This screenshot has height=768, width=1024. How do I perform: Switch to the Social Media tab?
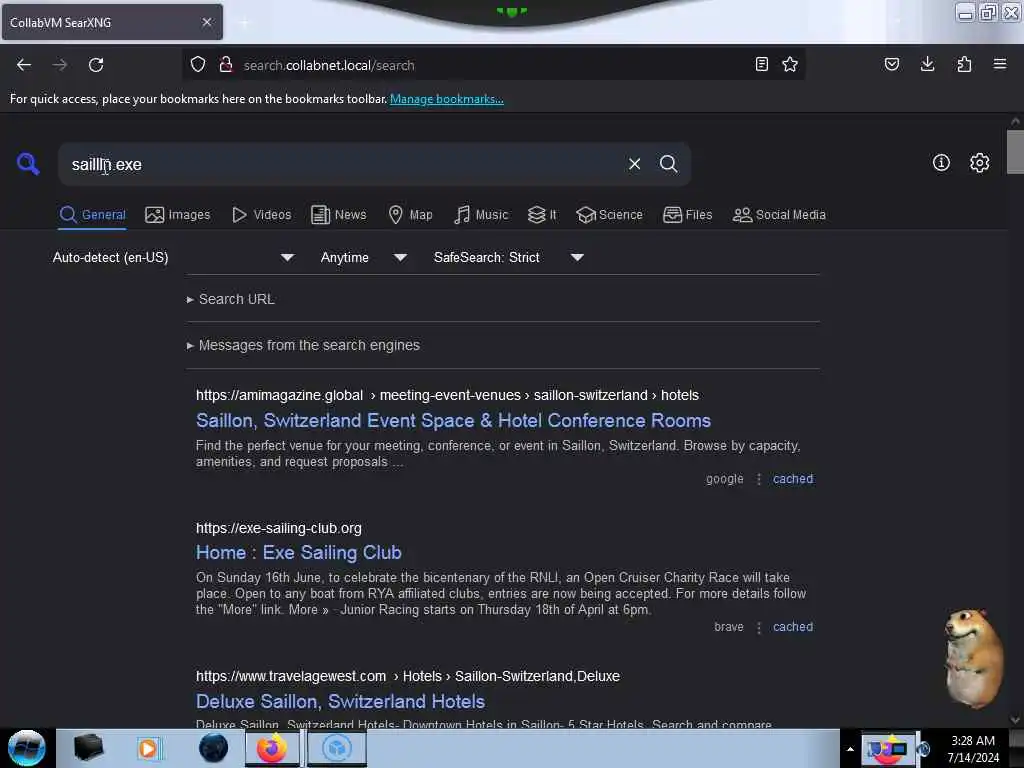coord(779,215)
